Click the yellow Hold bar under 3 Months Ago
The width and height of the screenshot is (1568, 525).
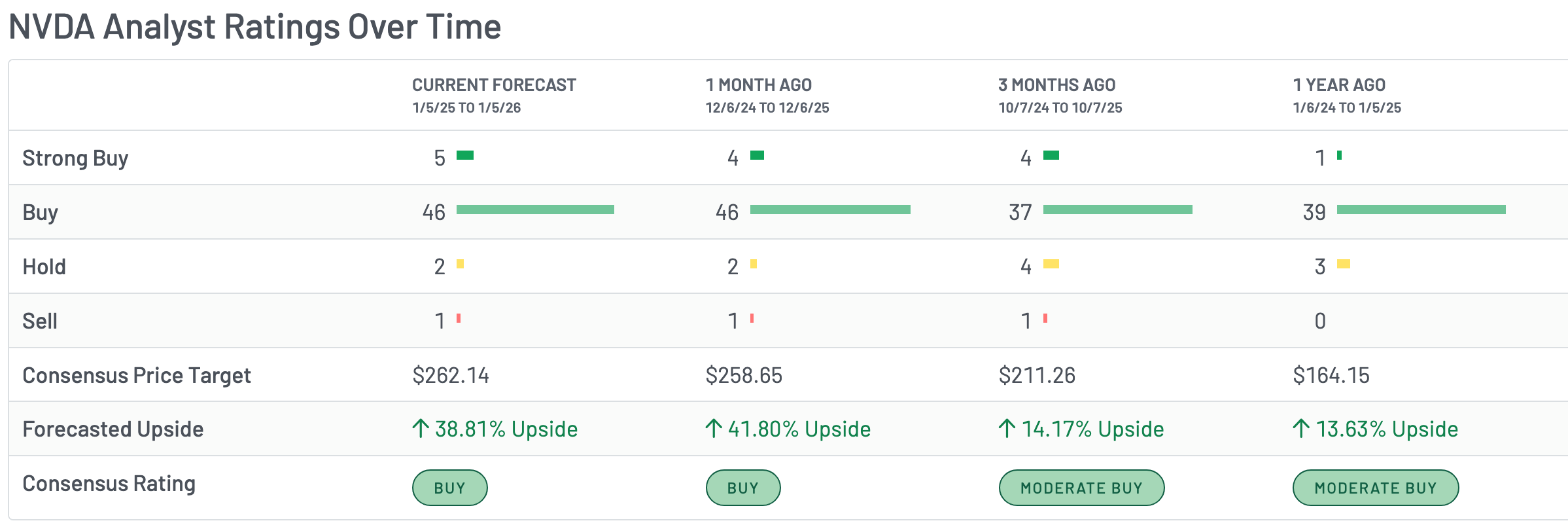[1051, 264]
